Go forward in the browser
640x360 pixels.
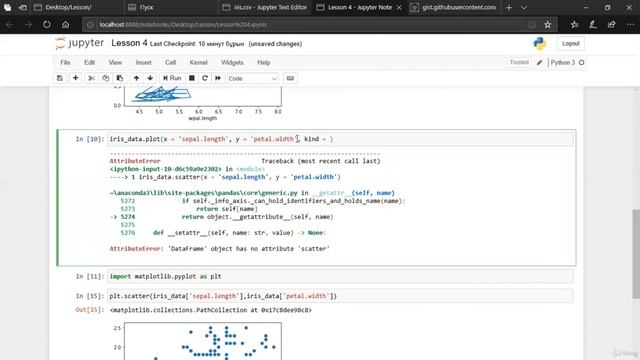(x=28, y=25)
